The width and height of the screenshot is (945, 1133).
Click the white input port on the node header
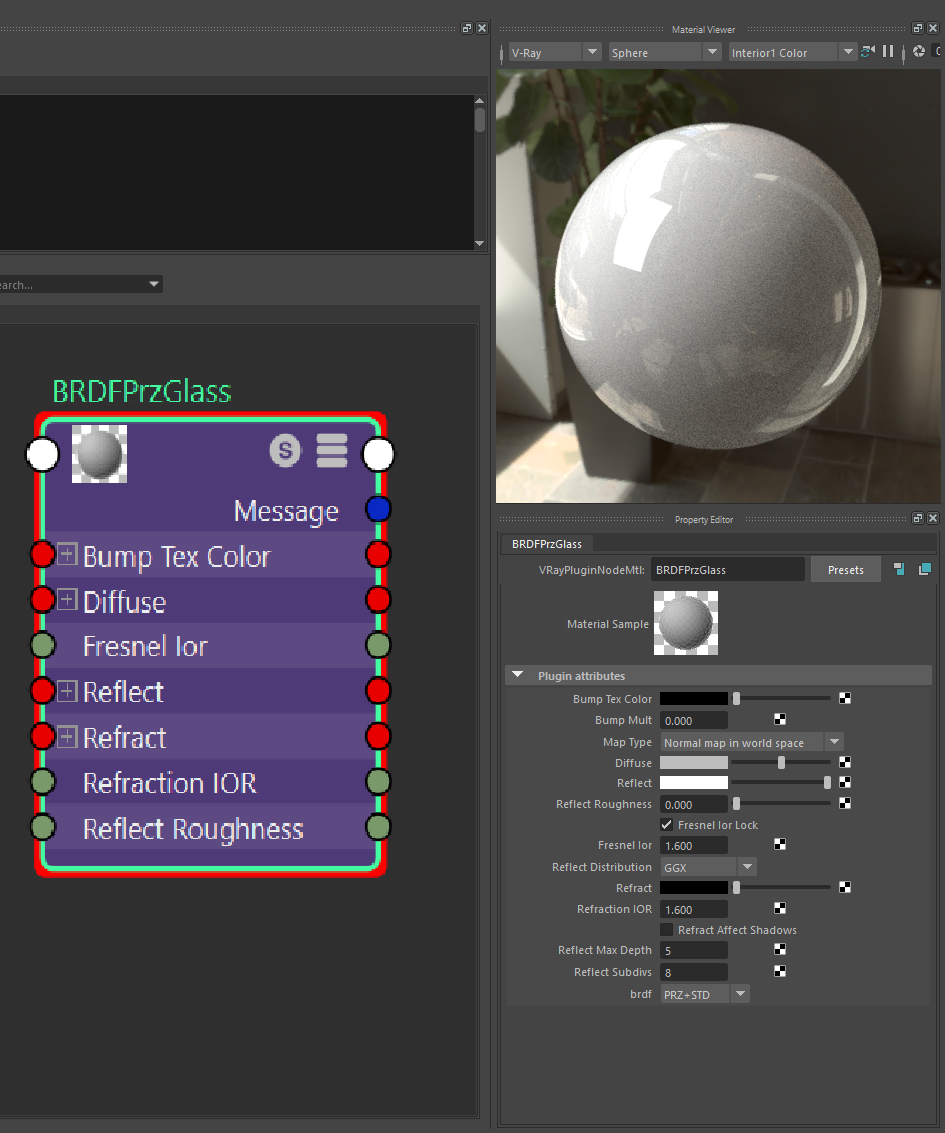pyautogui.click(x=43, y=455)
